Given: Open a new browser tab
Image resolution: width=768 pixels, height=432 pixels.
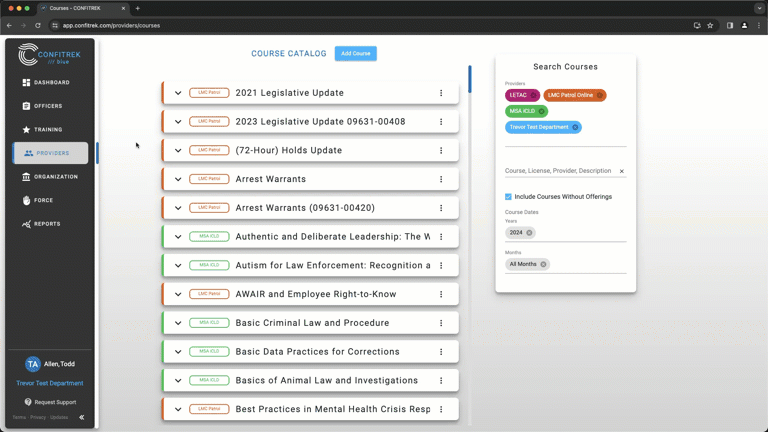Looking at the screenshot, I should (138, 8).
